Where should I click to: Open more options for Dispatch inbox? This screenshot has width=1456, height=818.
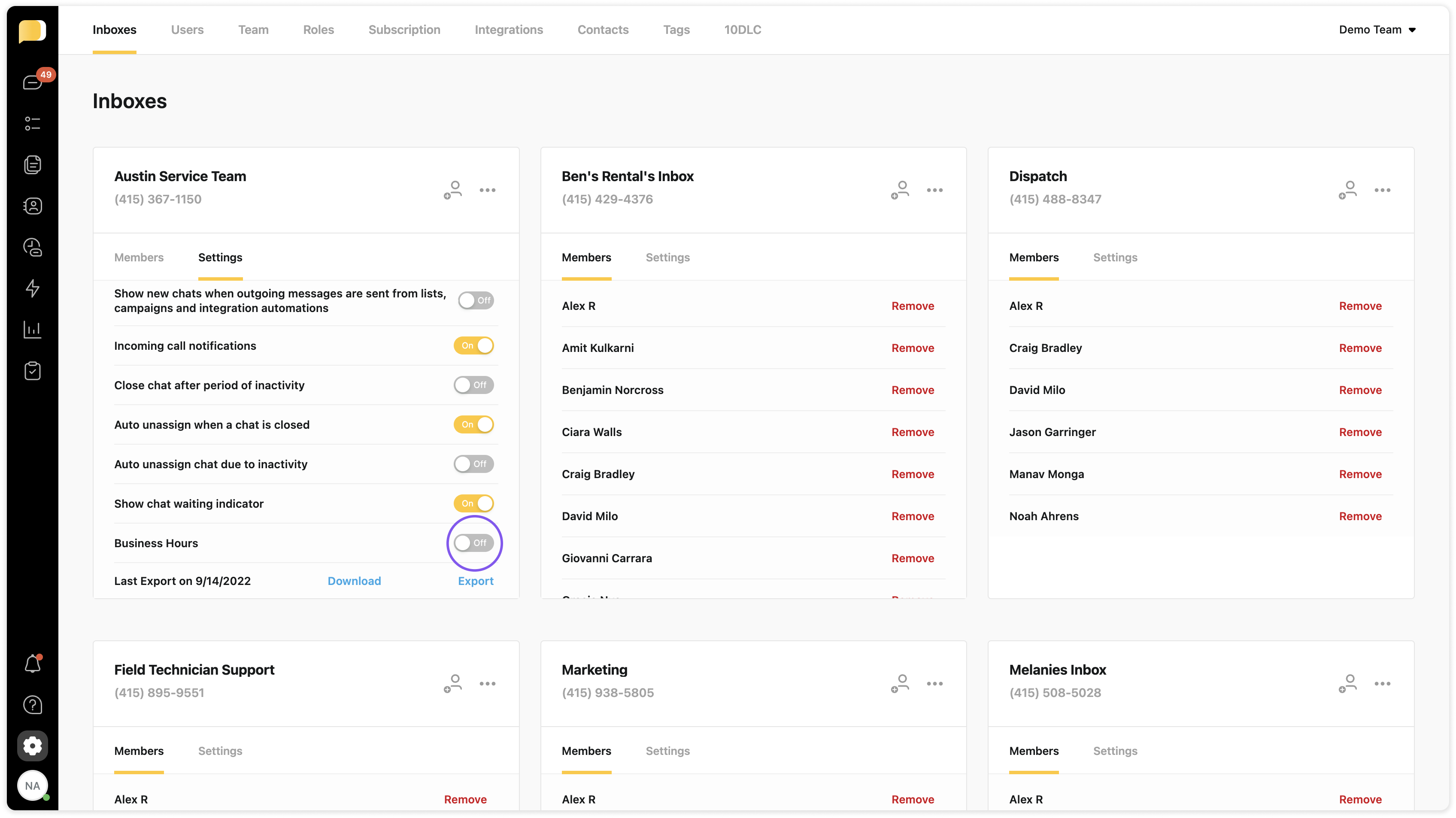click(1382, 190)
